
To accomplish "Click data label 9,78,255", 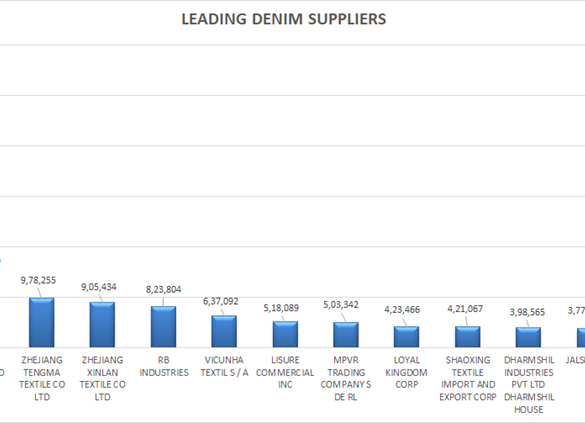I will click(x=38, y=280).
